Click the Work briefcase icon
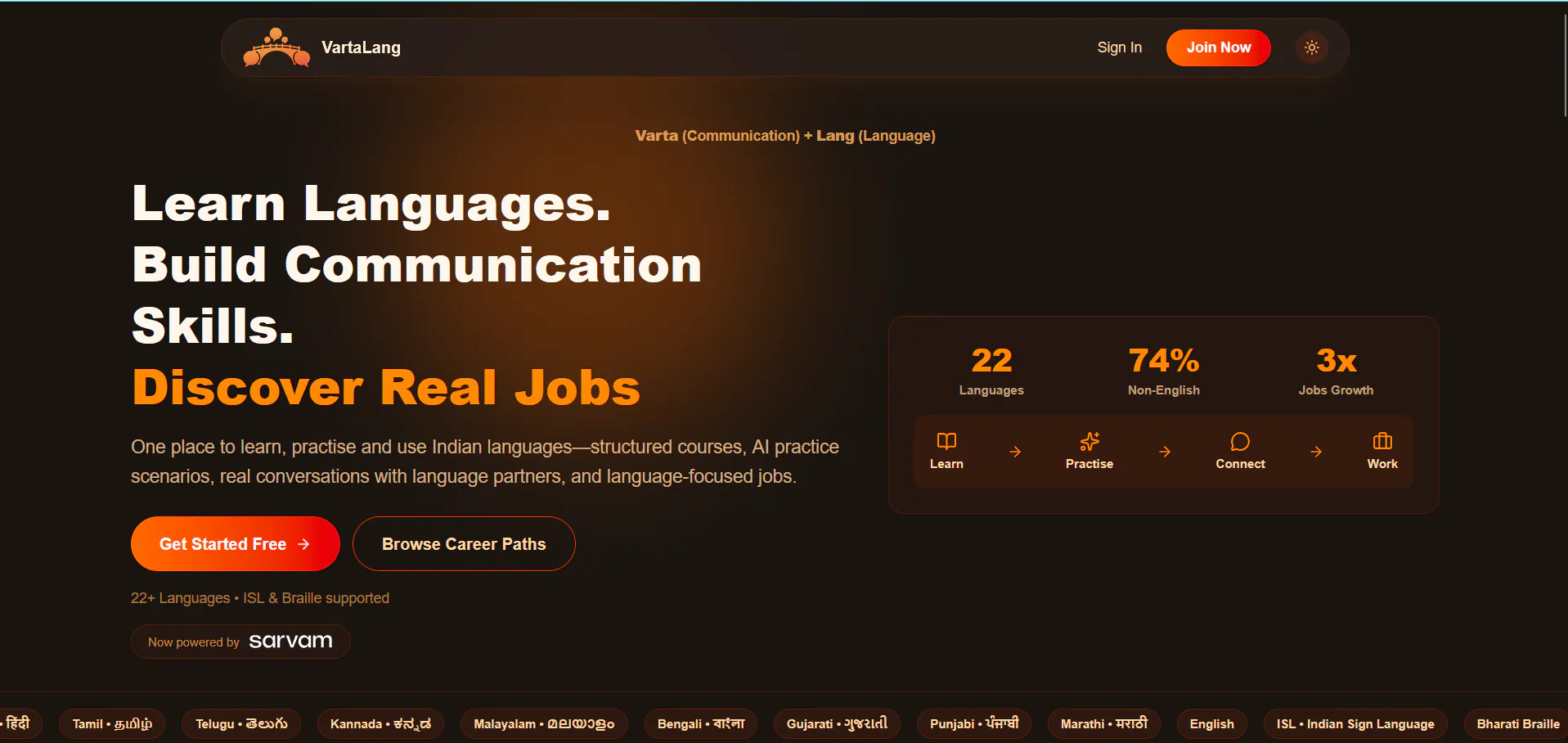 1382,441
